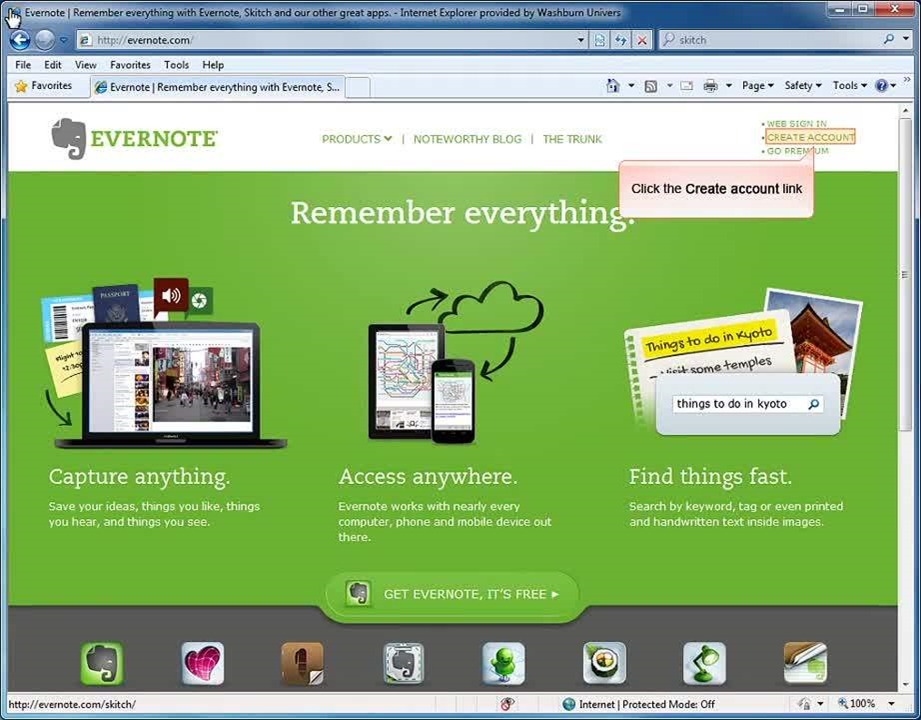Click the browser Forward arrow button

(x=45, y=40)
